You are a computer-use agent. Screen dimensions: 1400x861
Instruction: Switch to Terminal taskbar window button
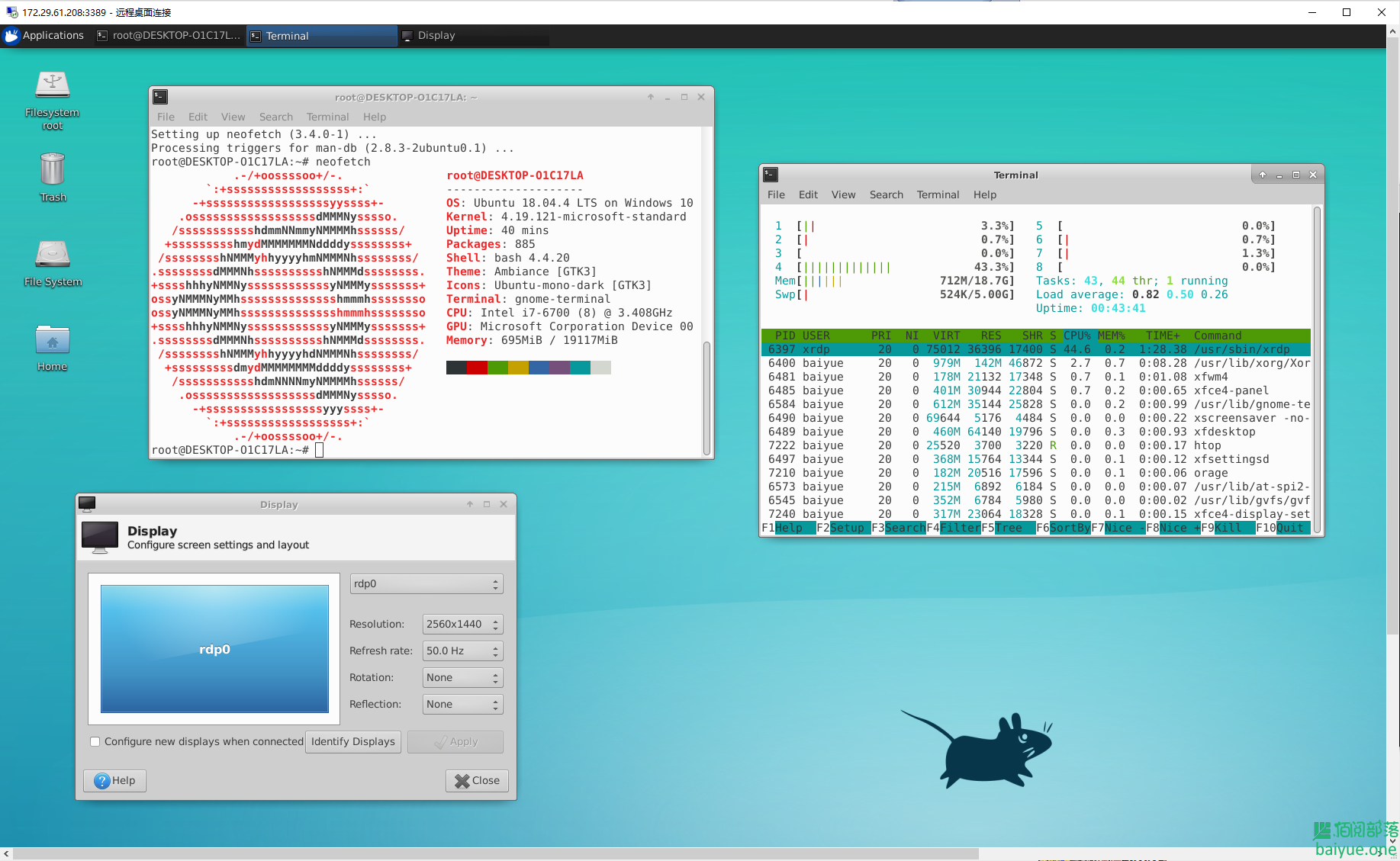[321, 36]
